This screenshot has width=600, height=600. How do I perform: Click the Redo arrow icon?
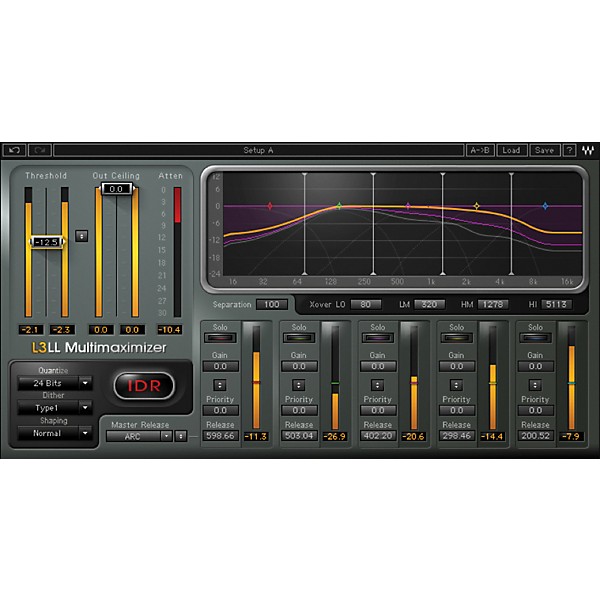[39, 150]
